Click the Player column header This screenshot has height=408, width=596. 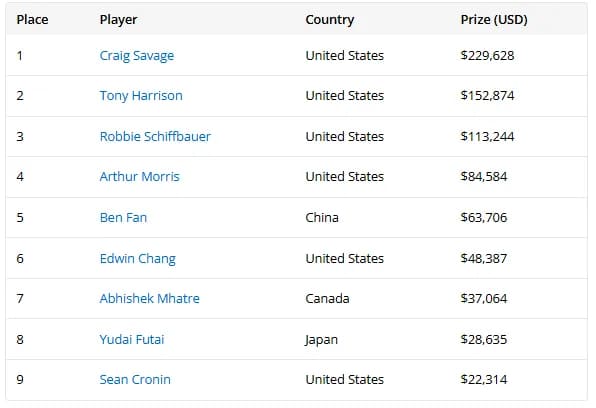click(x=118, y=20)
